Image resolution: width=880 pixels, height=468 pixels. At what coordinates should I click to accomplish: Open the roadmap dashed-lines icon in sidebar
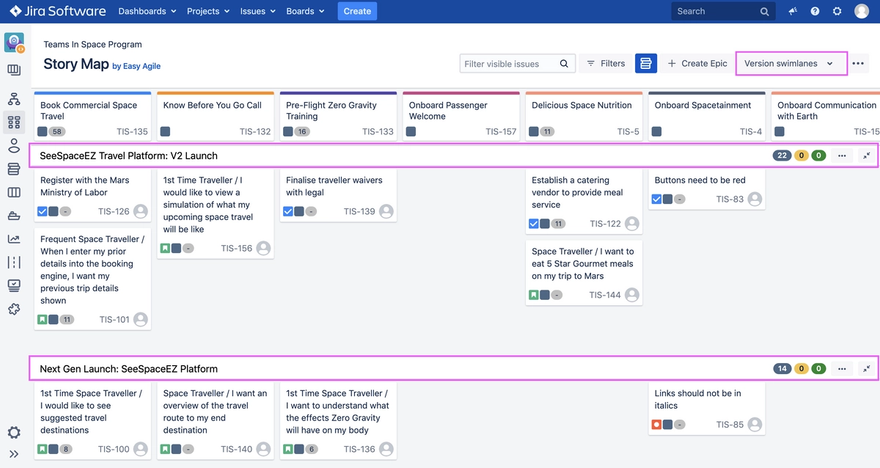(x=14, y=262)
